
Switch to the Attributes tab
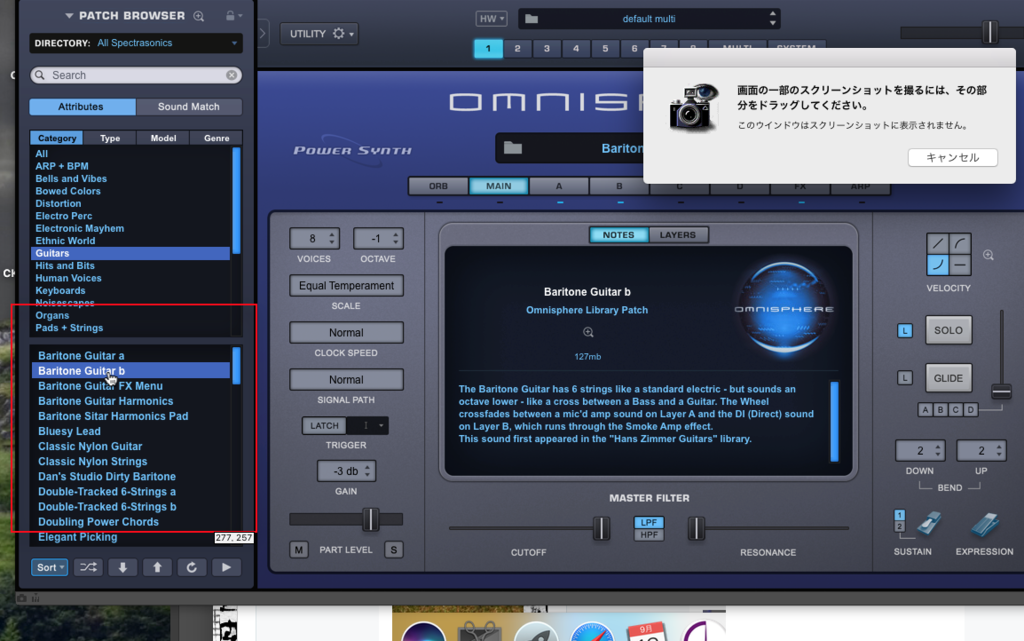(81, 106)
